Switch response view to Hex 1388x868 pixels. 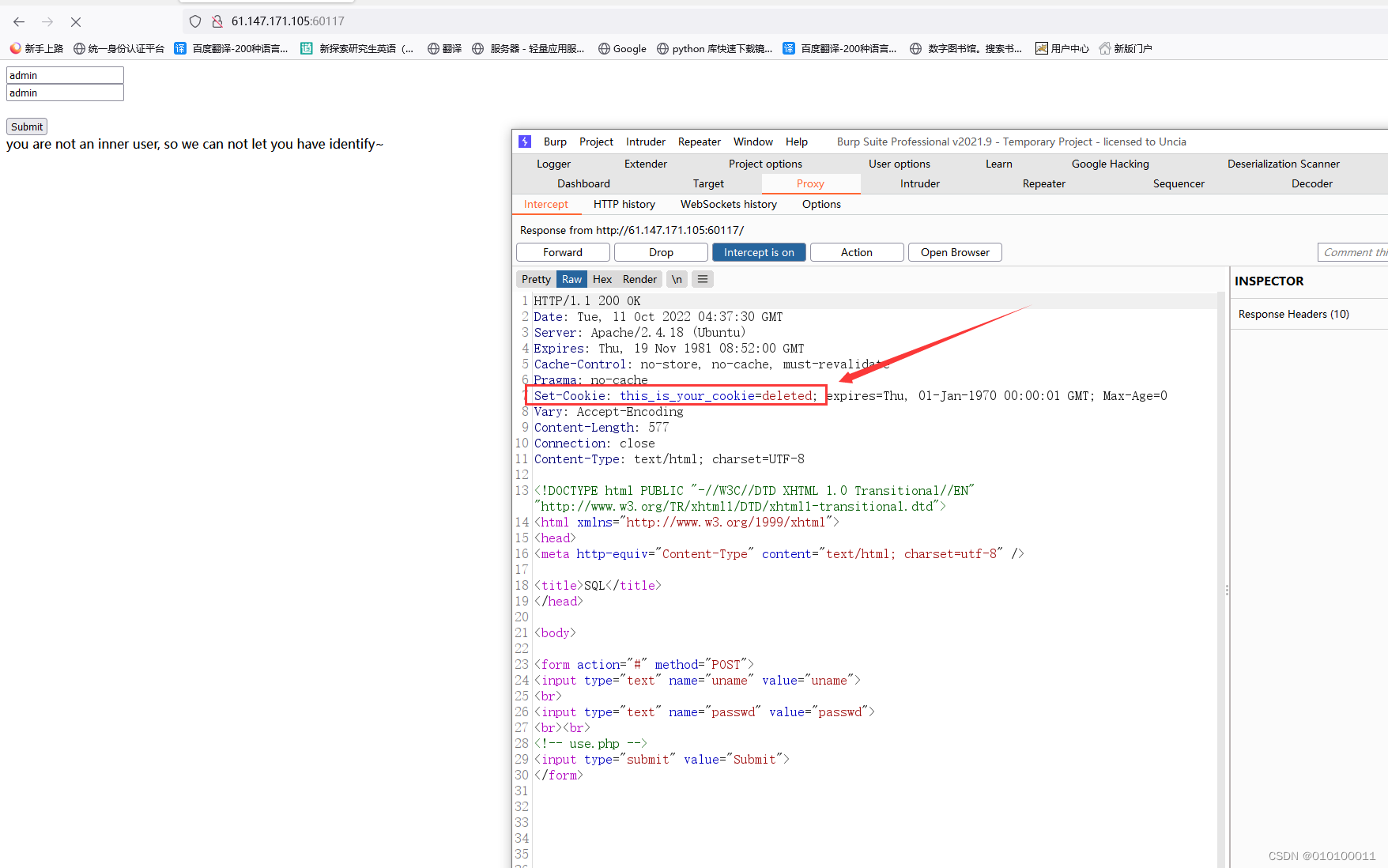click(602, 279)
